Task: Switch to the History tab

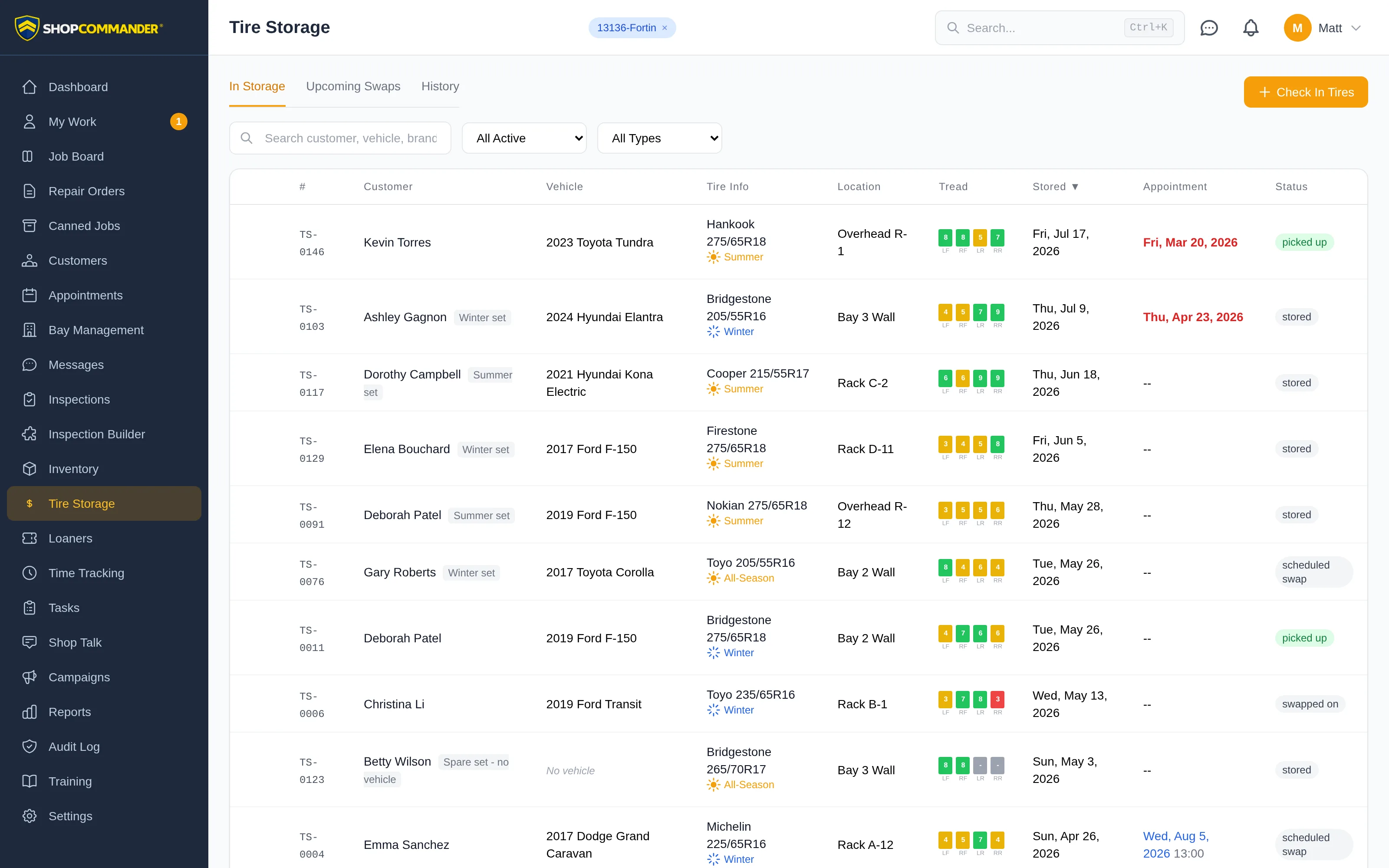Action: point(440,86)
